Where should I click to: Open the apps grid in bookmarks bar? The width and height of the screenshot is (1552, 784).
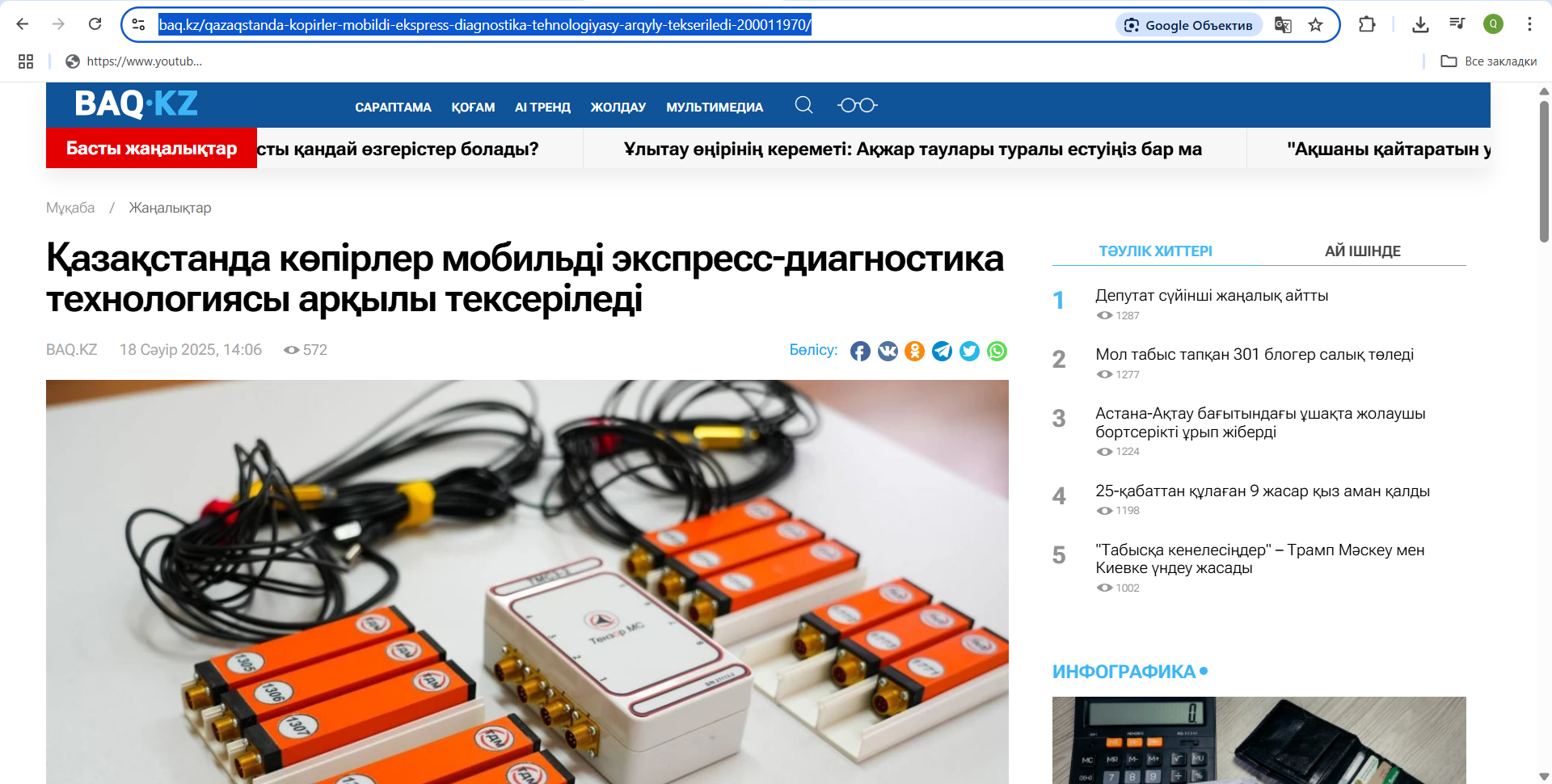click(26, 61)
